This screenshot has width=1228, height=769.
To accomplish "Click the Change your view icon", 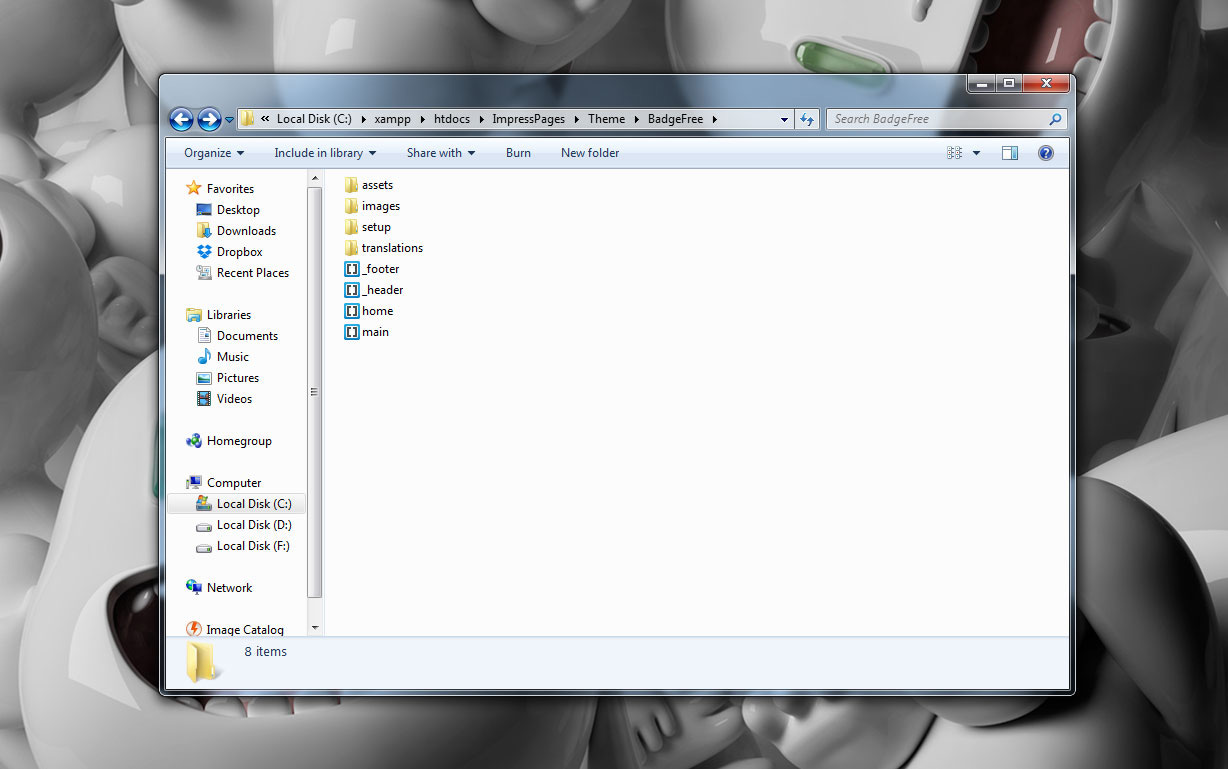I will pyautogui.click(x=954, y=153).
